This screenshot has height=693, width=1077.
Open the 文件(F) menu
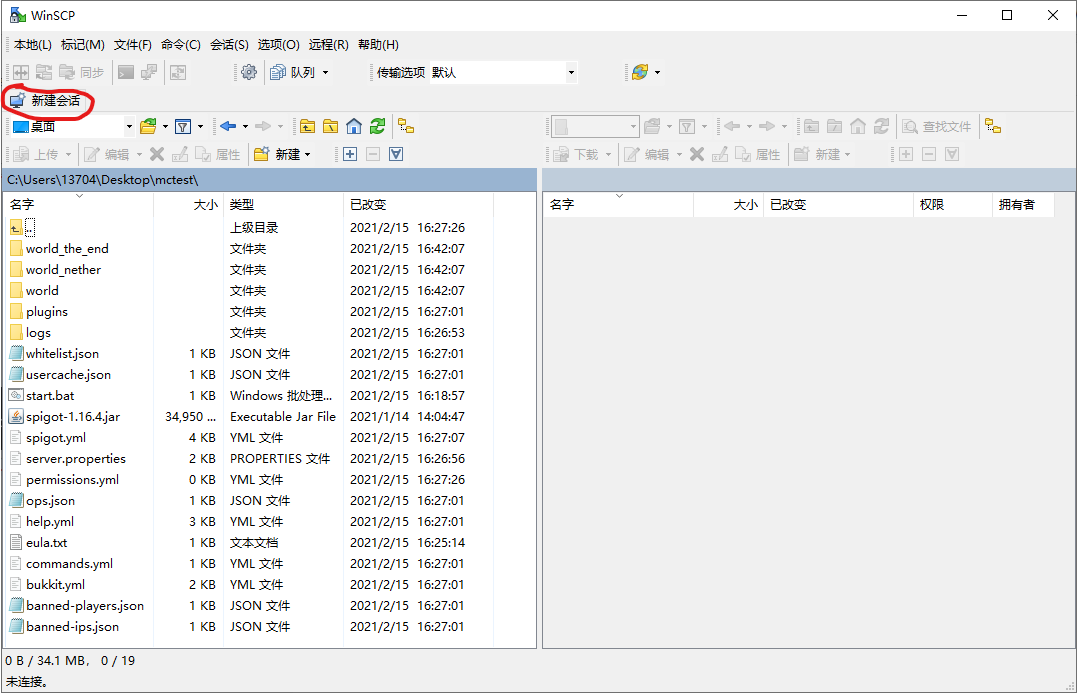coord(133,45)
